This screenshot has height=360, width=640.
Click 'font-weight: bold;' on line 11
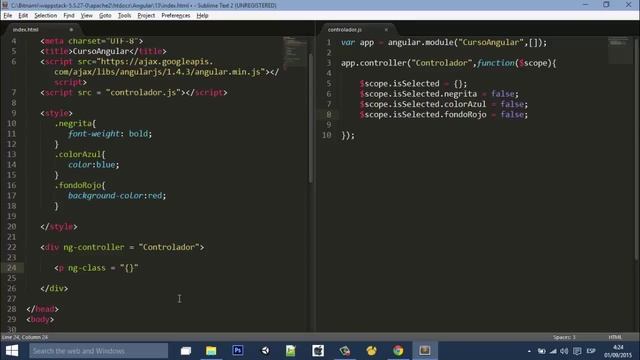pos(110,134)
